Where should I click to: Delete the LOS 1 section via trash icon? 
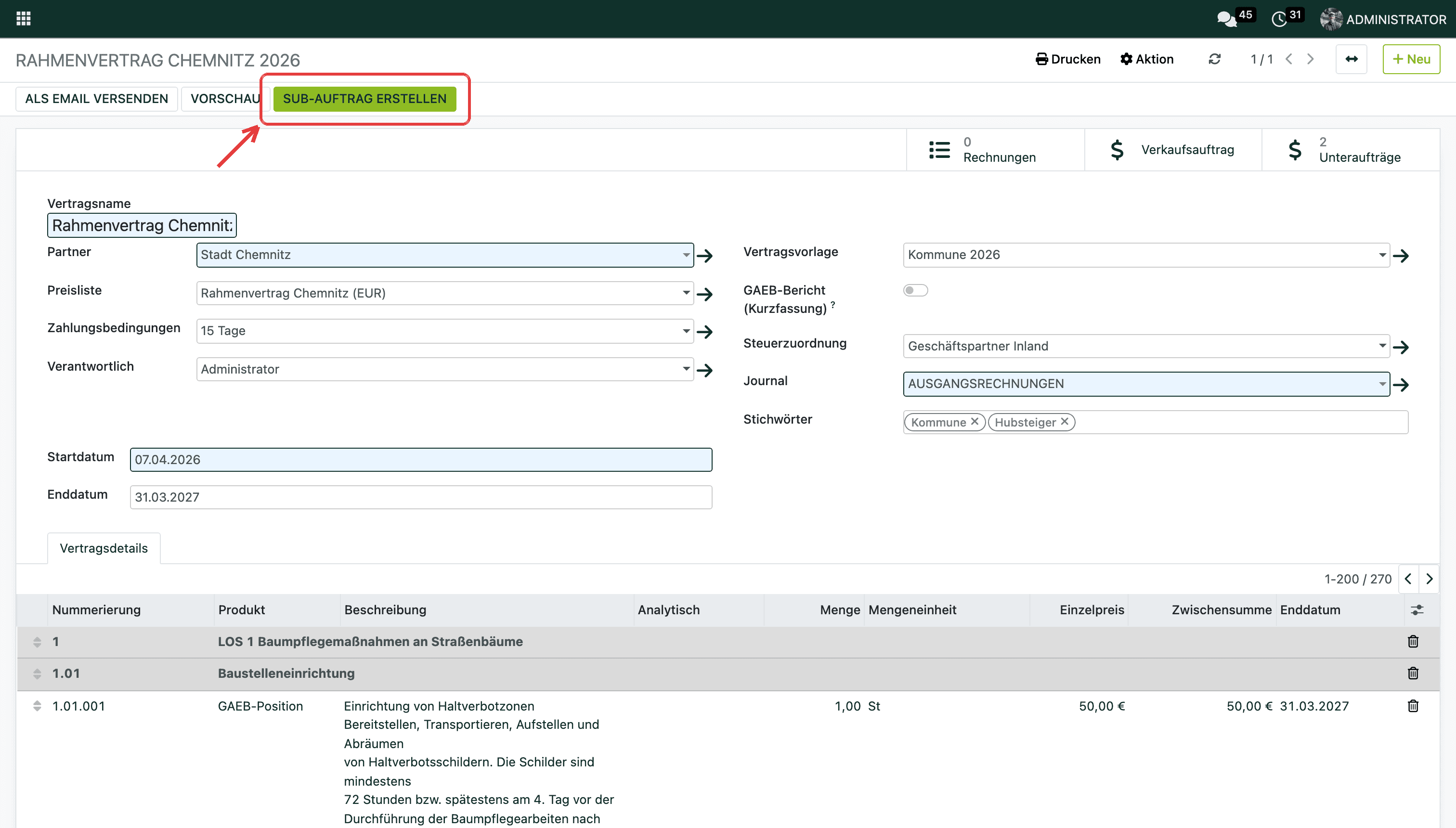(1413, 642)
